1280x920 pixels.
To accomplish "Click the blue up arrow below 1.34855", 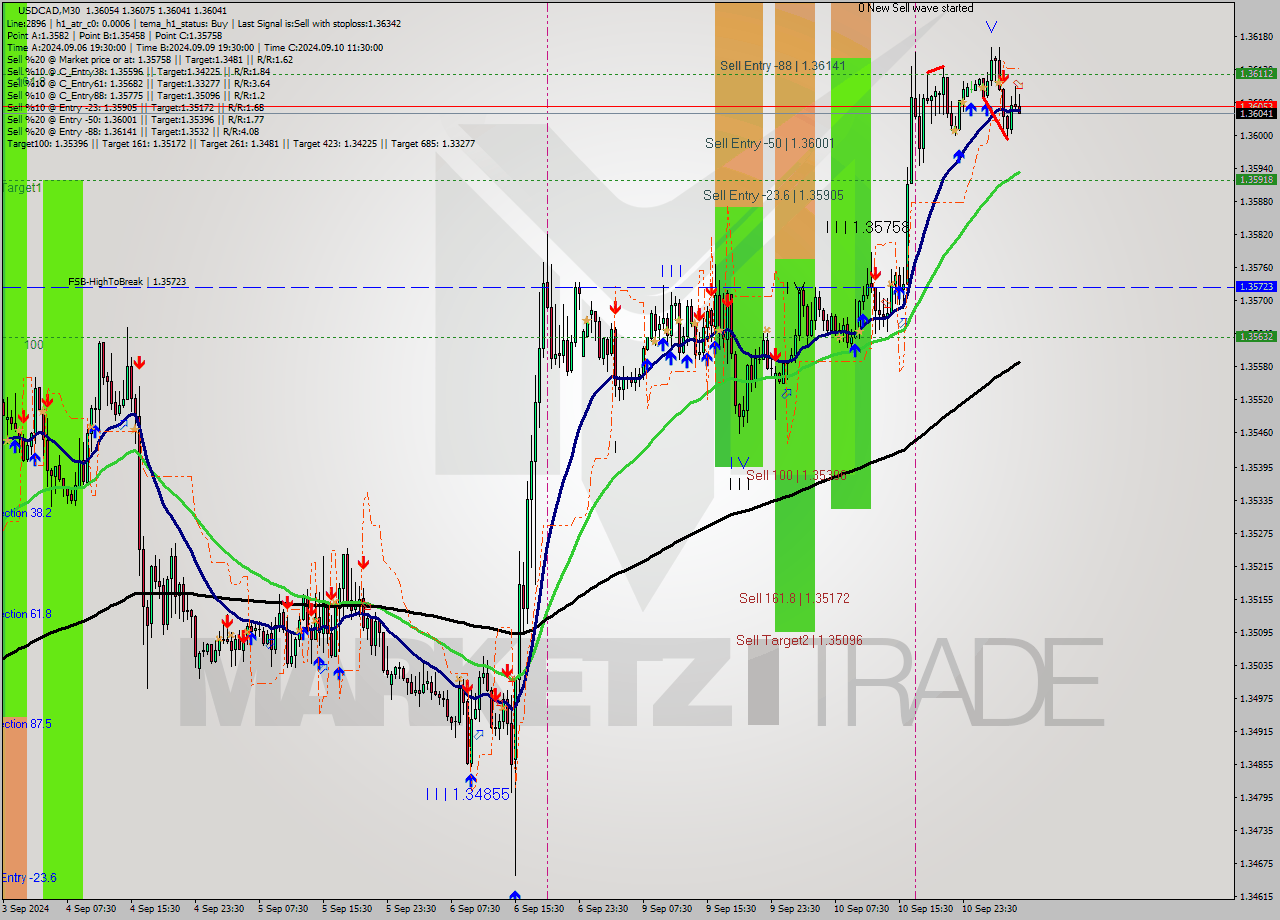I will [x=470, y=779].
